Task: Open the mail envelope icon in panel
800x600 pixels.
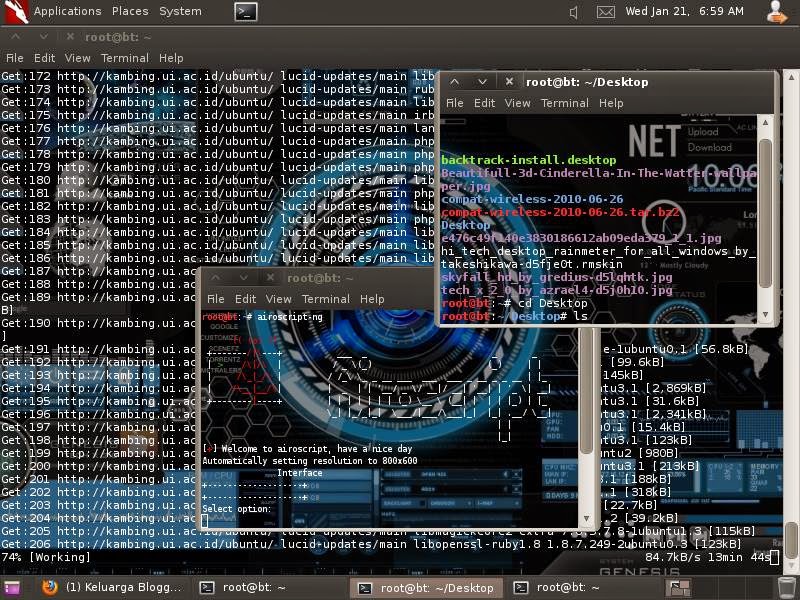Action: coord(606,12)
